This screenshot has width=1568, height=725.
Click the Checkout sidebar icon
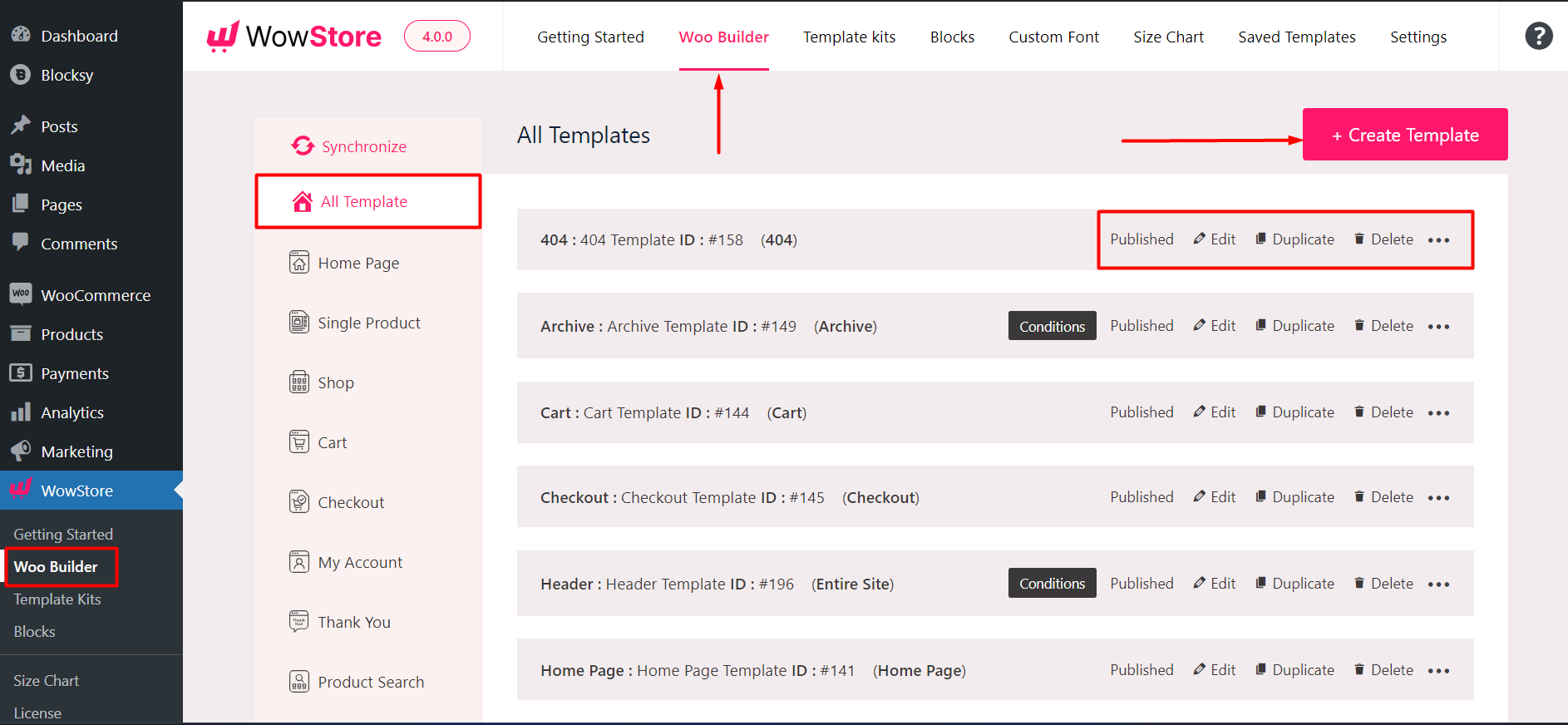tap(299, 502)
